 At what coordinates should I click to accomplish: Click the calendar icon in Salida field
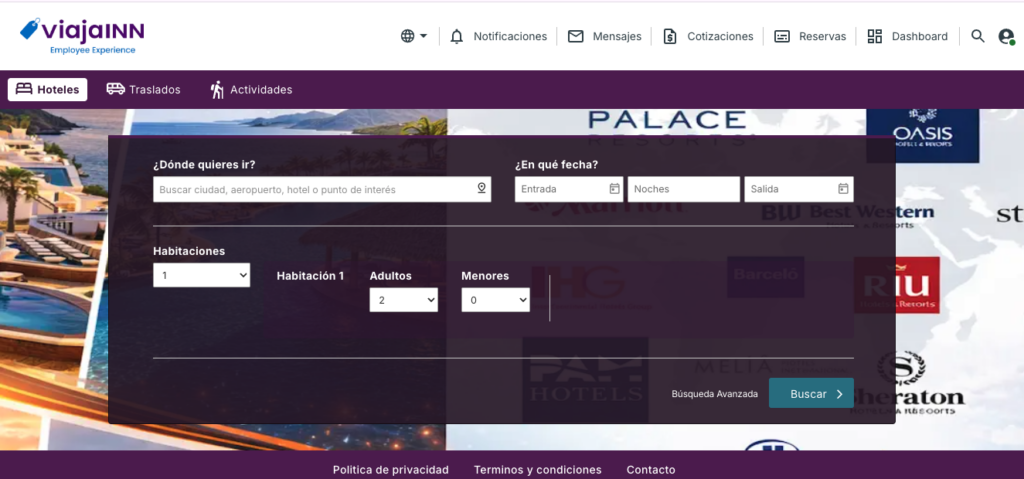coord(843,189)
